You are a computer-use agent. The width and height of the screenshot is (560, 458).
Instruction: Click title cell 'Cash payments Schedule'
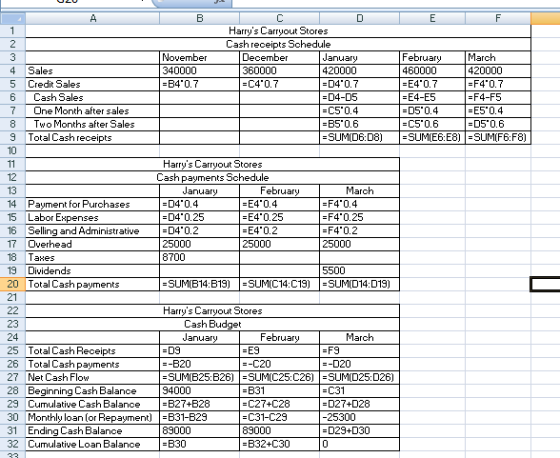[x=212, y=178]
